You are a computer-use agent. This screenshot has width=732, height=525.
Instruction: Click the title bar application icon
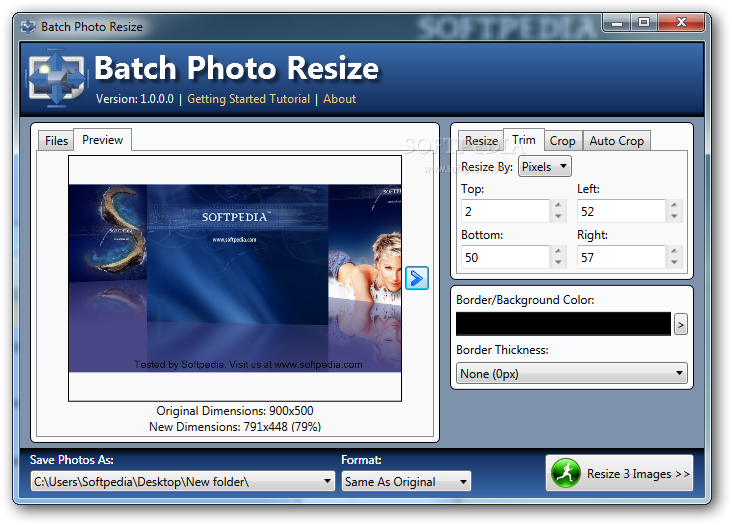[28, 27]
